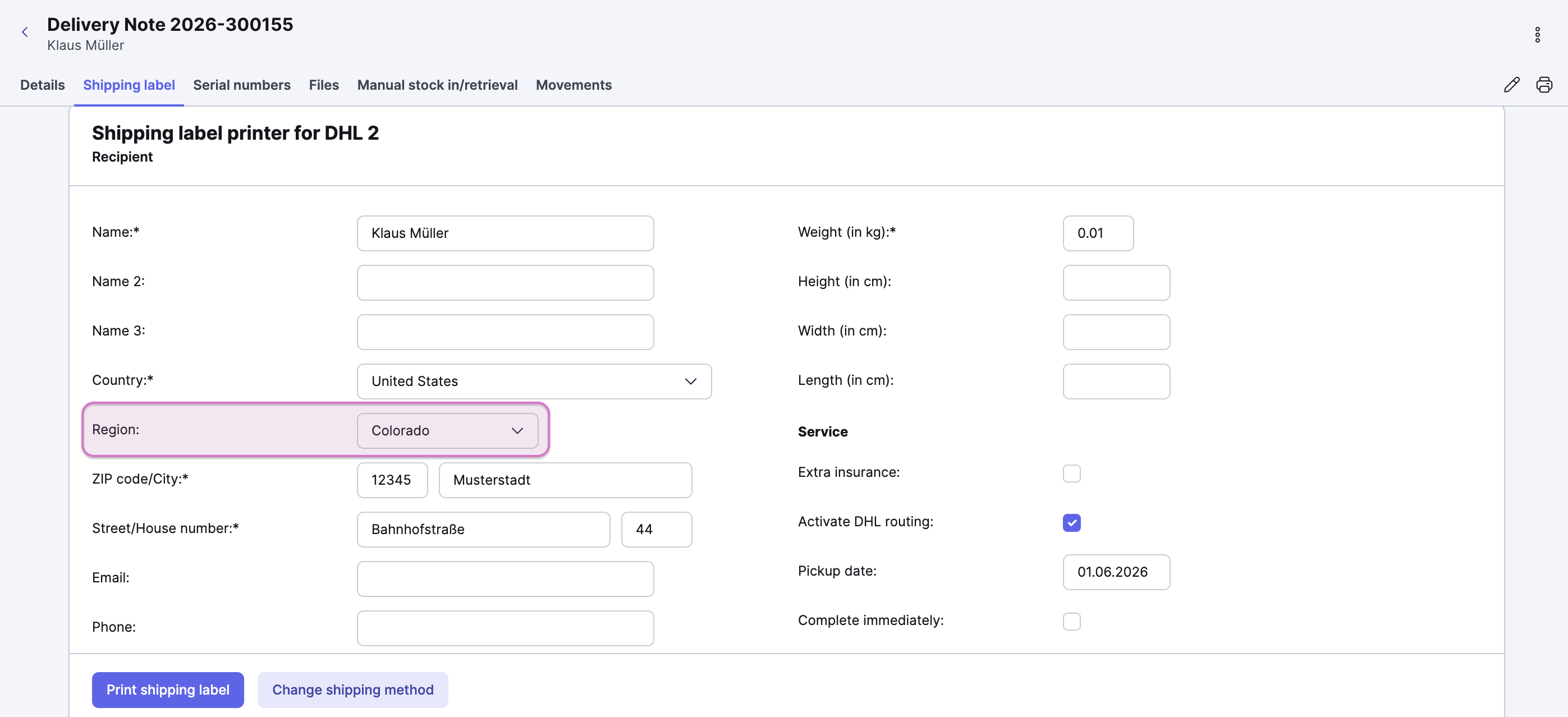This screenshot has height=717, width=1568.
Task: Click the Service section heading
Action: click(822, 431)
